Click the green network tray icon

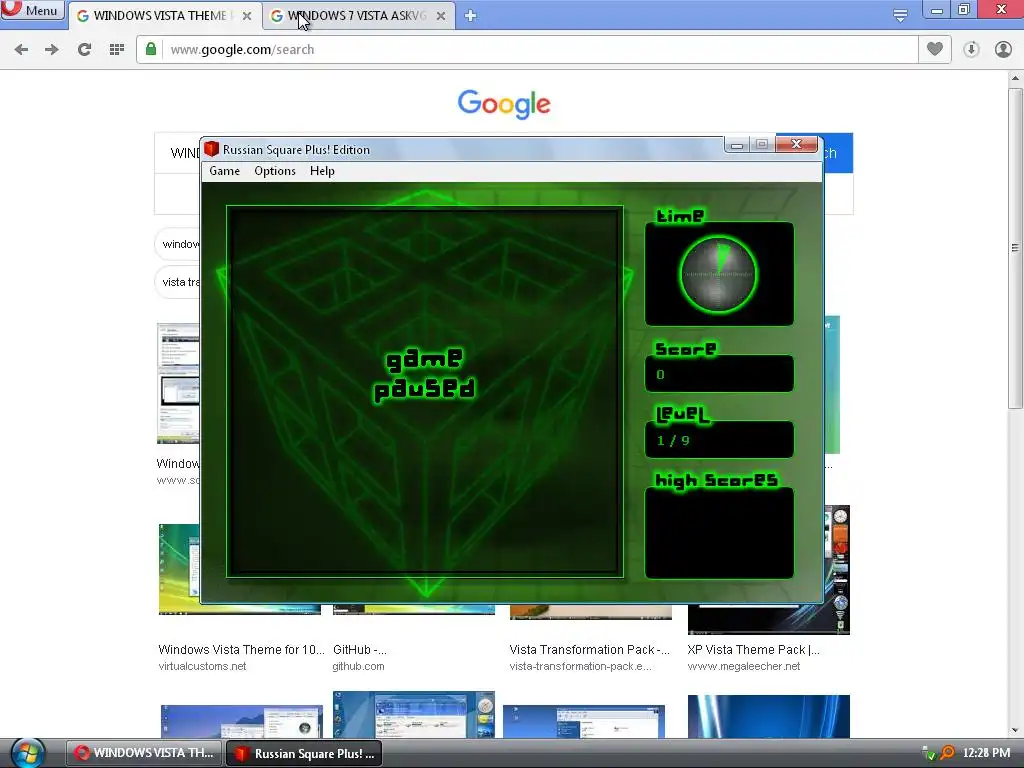point(927,753)
